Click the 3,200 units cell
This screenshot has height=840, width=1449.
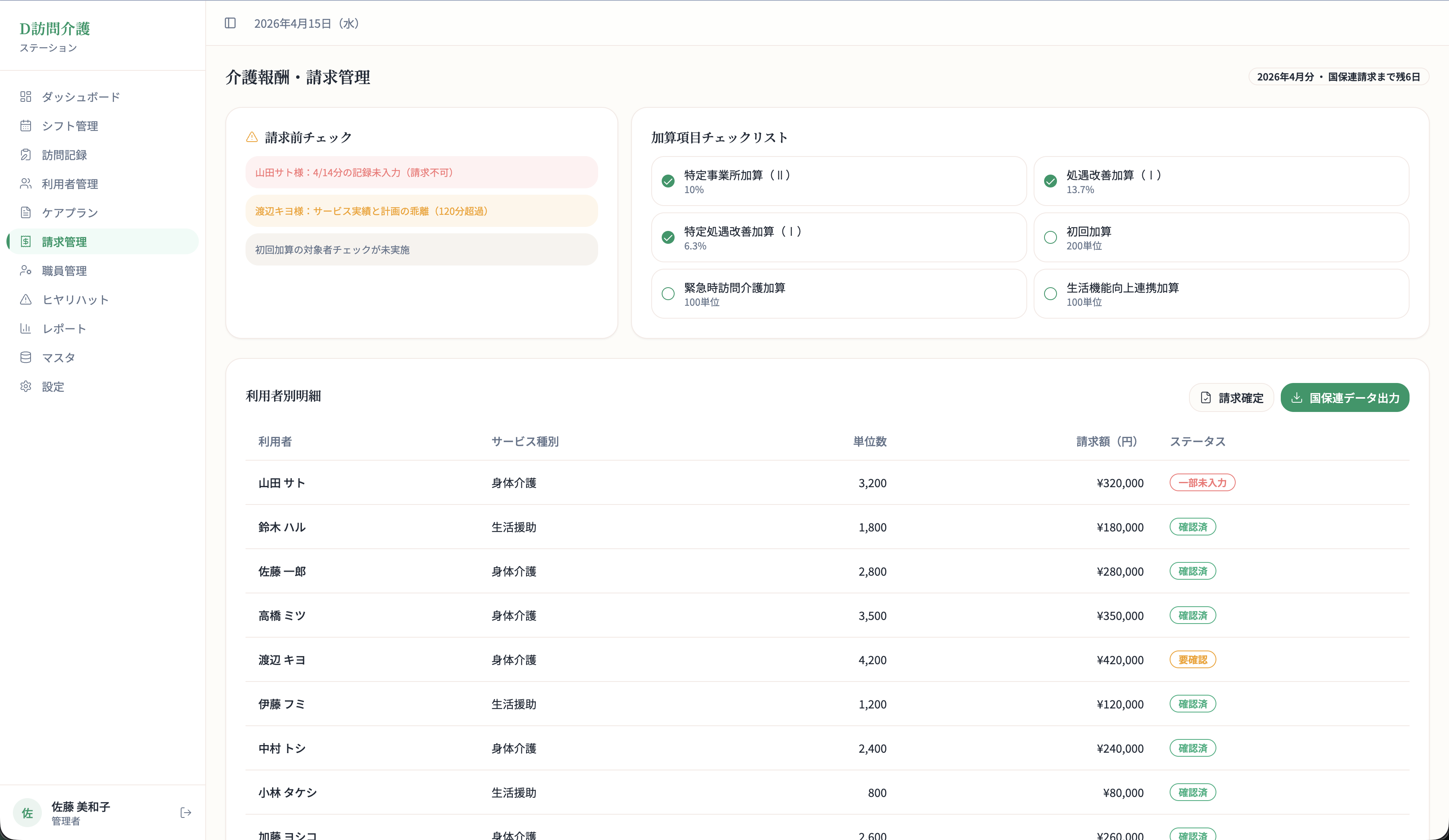click(x=872, y=483)
